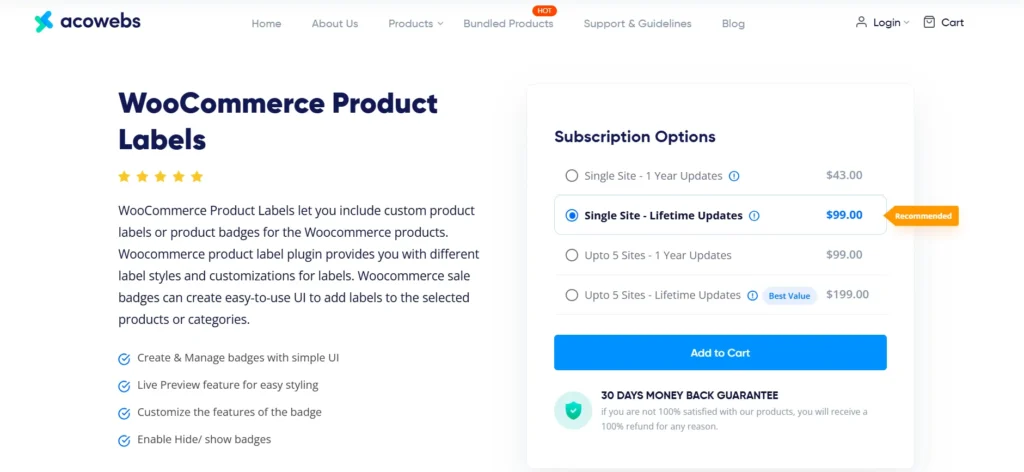This screenshot has width=1024, height=472.
Task: Click info icon beside Upto 5 Sites Lifetime Updates
Action: tap(752, 295)
